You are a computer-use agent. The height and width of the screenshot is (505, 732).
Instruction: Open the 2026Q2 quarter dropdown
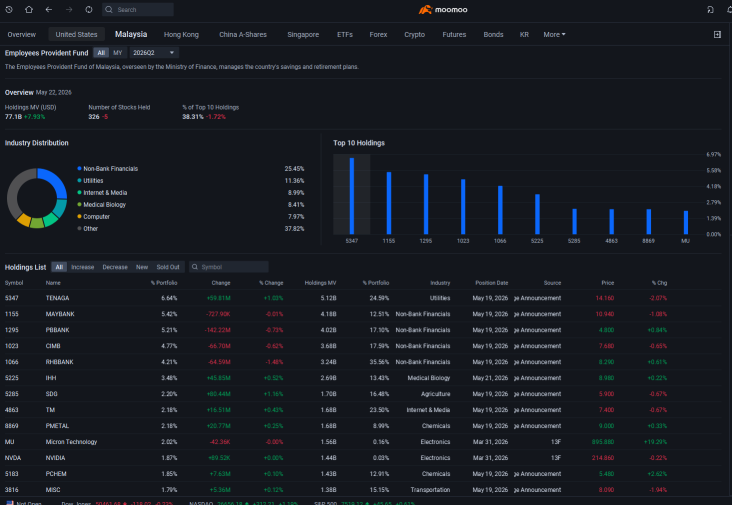tap(154, 53)
